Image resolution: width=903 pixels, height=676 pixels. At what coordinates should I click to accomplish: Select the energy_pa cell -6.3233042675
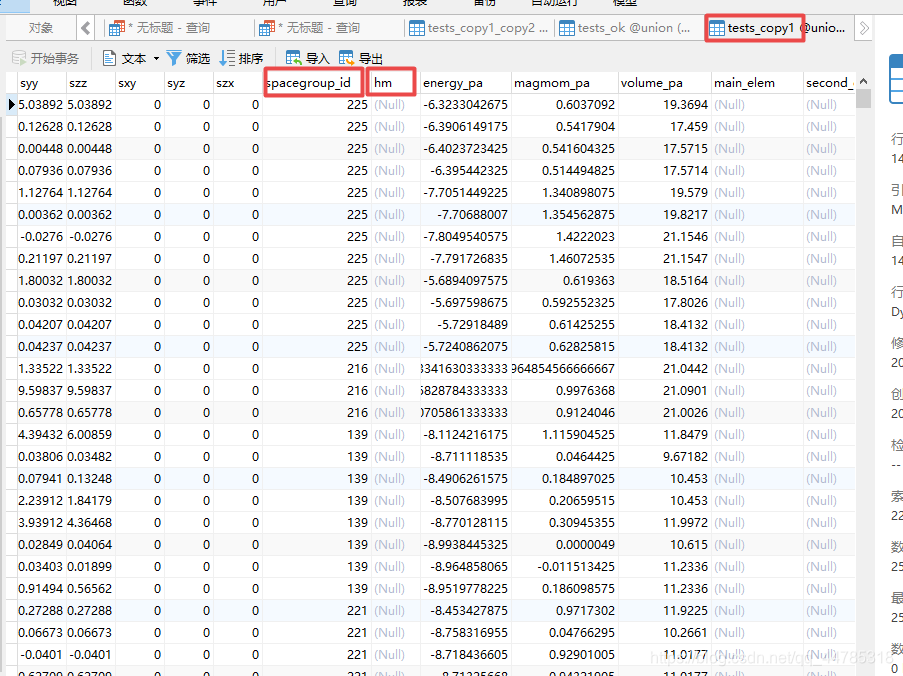[x=465, y=105]
